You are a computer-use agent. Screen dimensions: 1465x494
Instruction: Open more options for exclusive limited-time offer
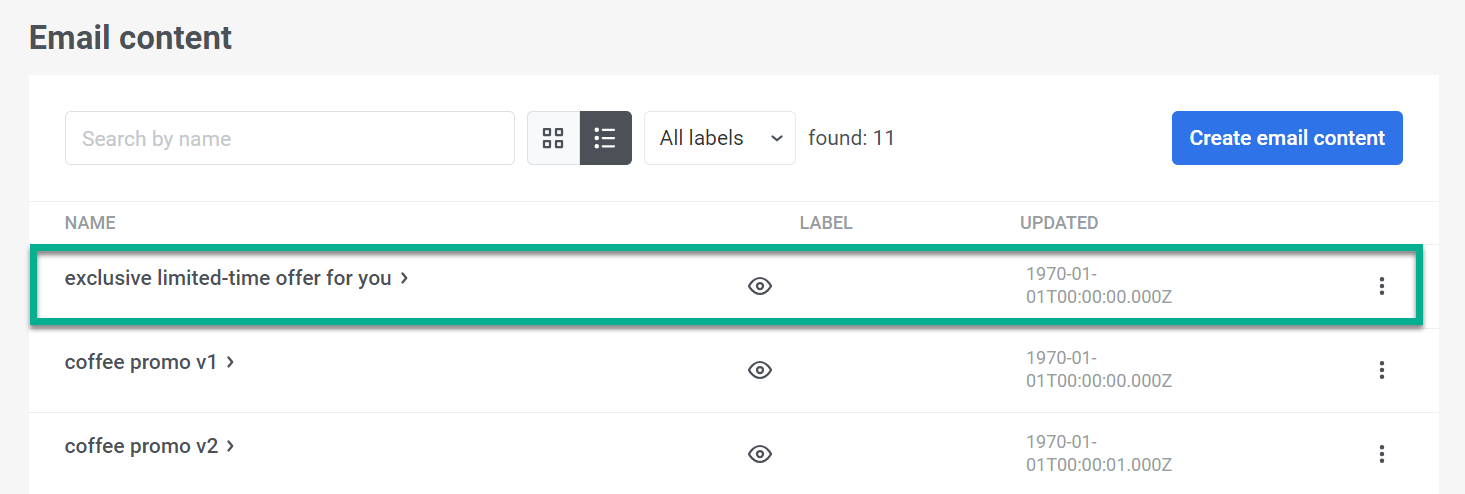click(x=1381, y=287)
